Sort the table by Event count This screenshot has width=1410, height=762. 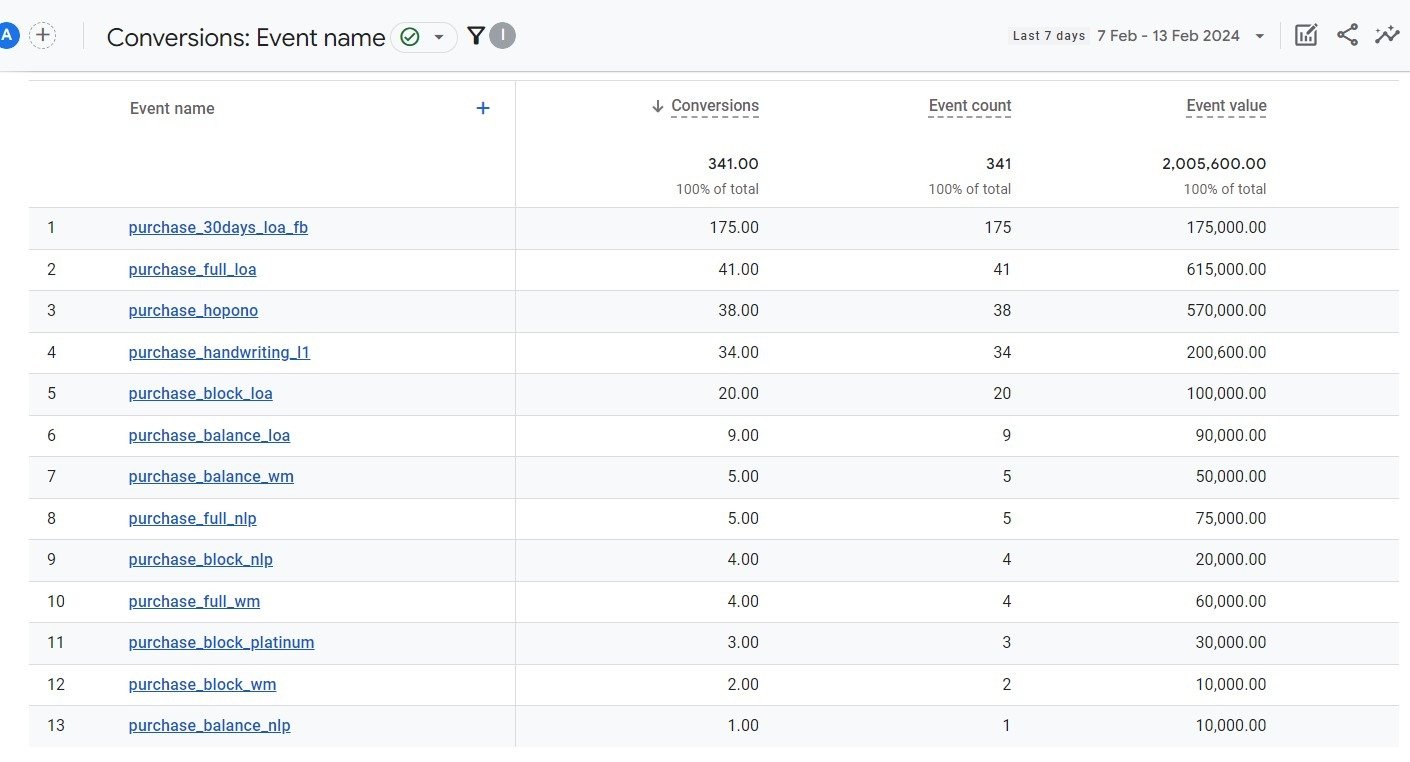click(968, 105)
